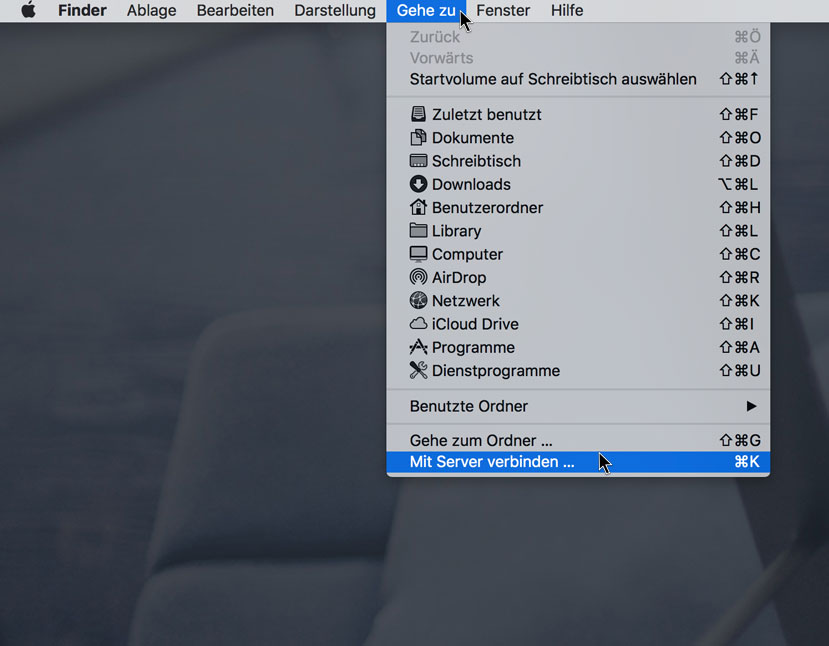Open the Finder menu

click(x=82, y=10)
